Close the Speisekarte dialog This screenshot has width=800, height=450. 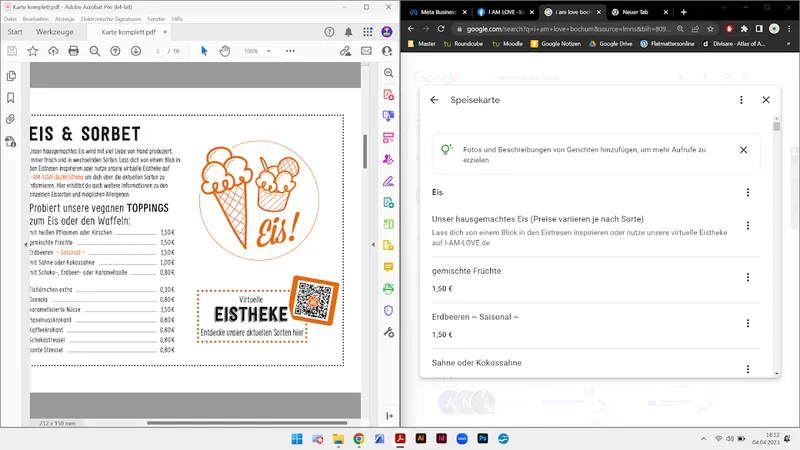(x=766, y=100)
